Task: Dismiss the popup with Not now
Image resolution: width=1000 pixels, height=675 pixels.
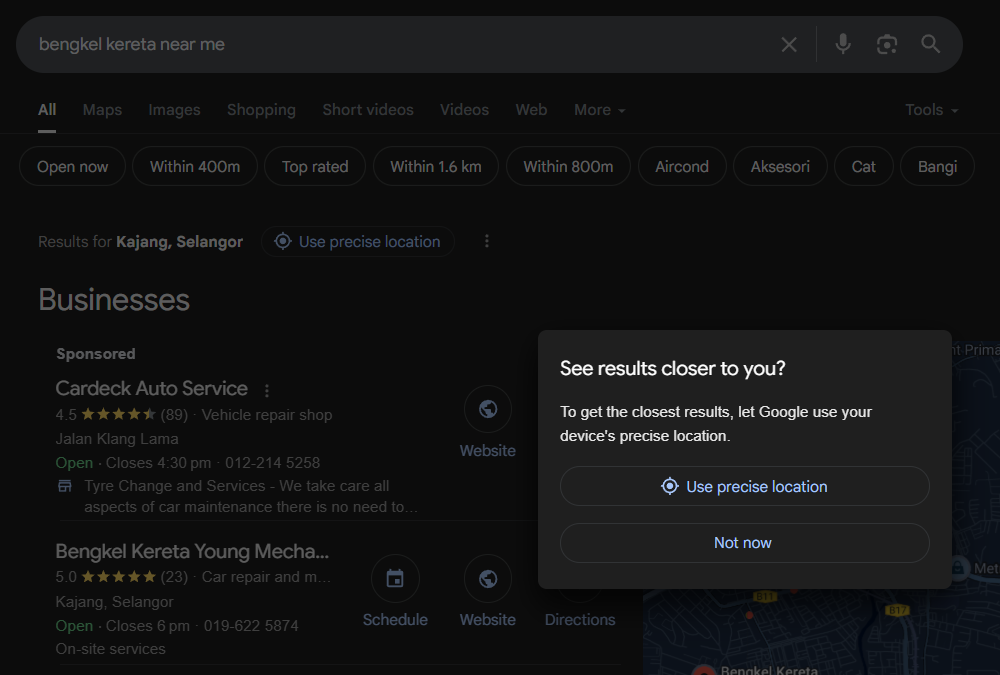Action: point(745,543)
